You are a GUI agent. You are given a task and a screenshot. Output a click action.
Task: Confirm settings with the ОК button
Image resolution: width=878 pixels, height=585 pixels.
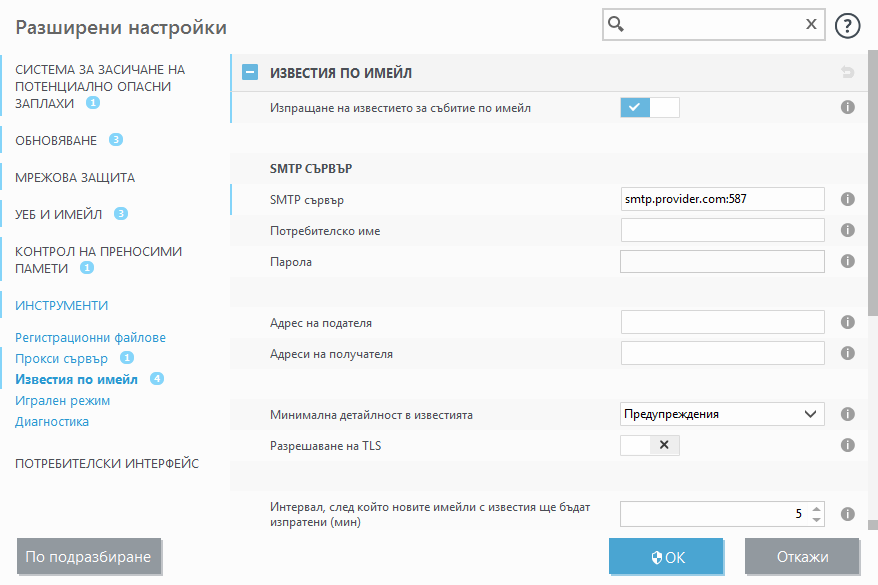[x=666, y=557]
